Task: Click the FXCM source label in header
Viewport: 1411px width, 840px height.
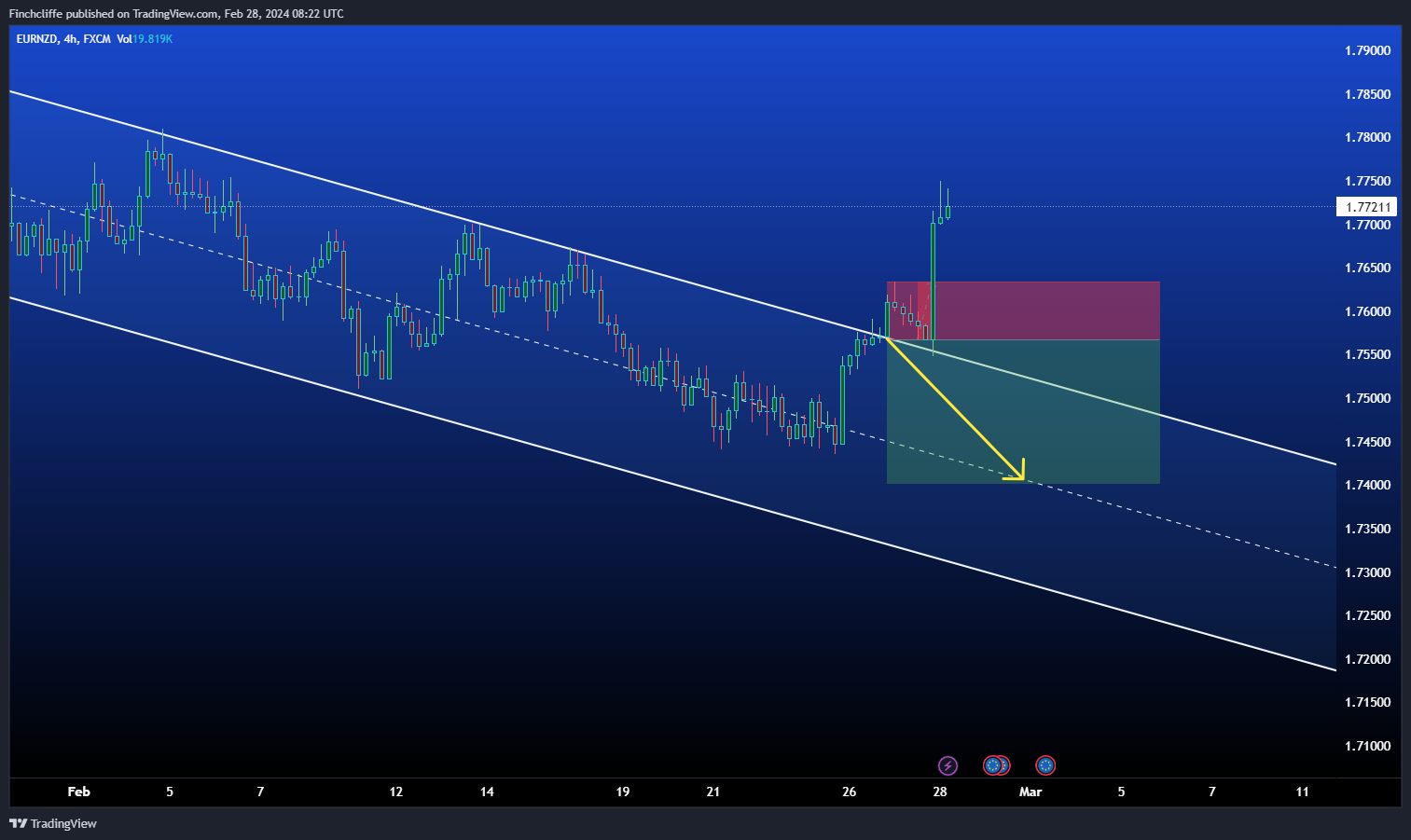Action: (x=97, y=39)
